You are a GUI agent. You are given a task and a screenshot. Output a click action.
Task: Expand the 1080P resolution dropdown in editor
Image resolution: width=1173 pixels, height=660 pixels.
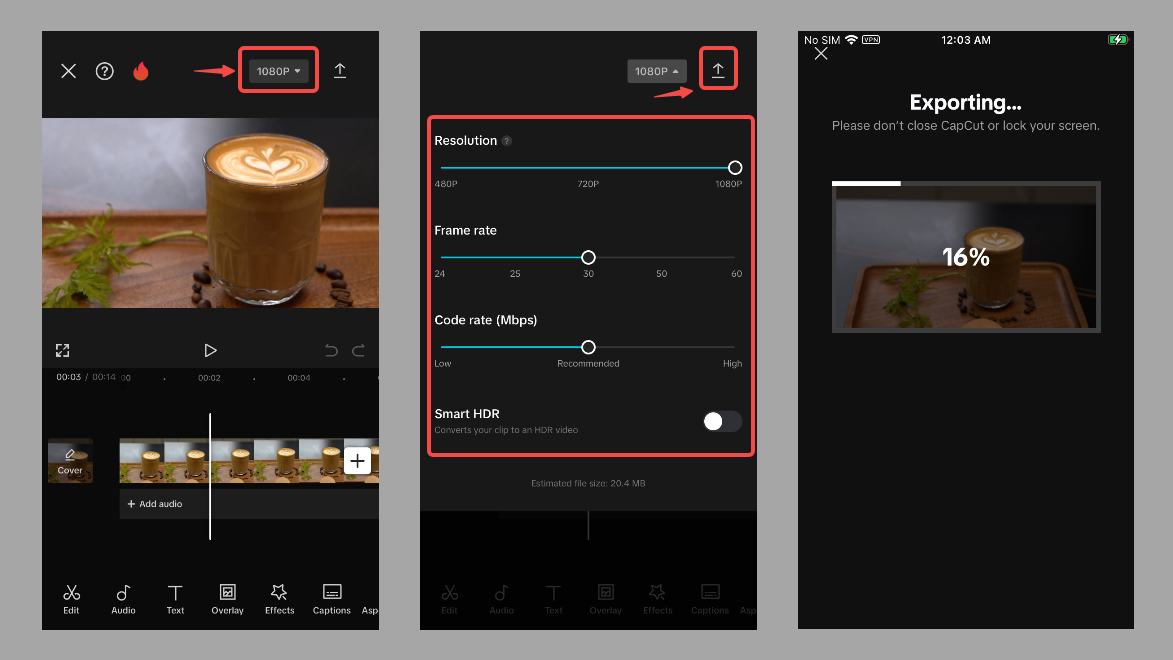(x=278, y=71)
